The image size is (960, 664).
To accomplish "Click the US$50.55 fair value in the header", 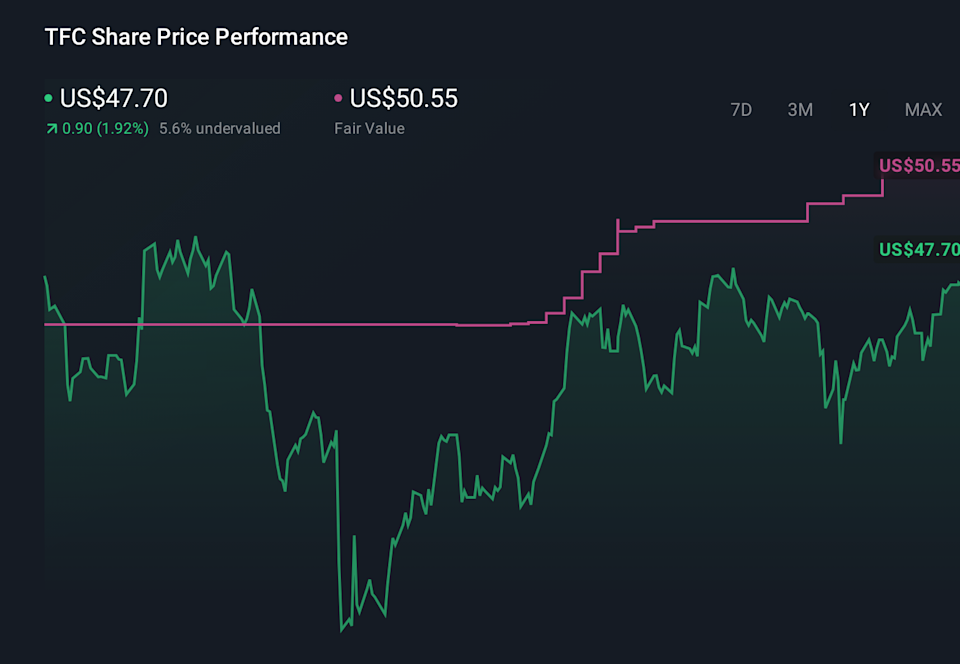I will point(403,98).
